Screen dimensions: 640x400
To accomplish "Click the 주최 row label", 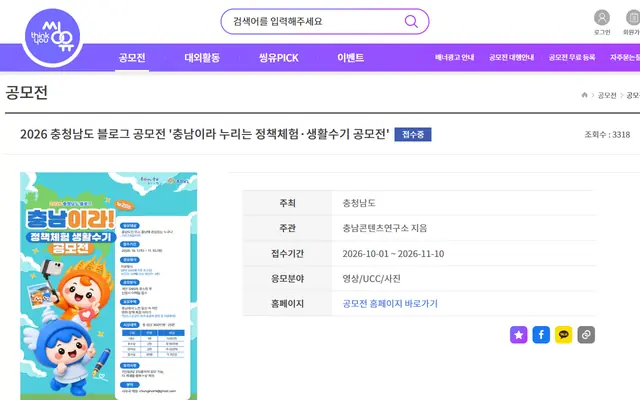I will tap(287, 203).
